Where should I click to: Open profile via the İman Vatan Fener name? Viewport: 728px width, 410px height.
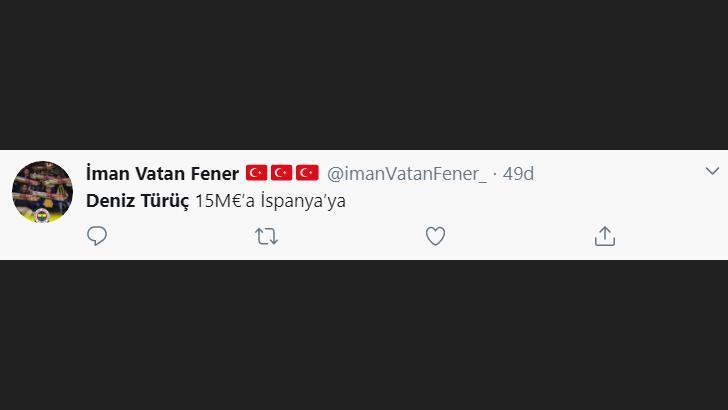[162, 173]
